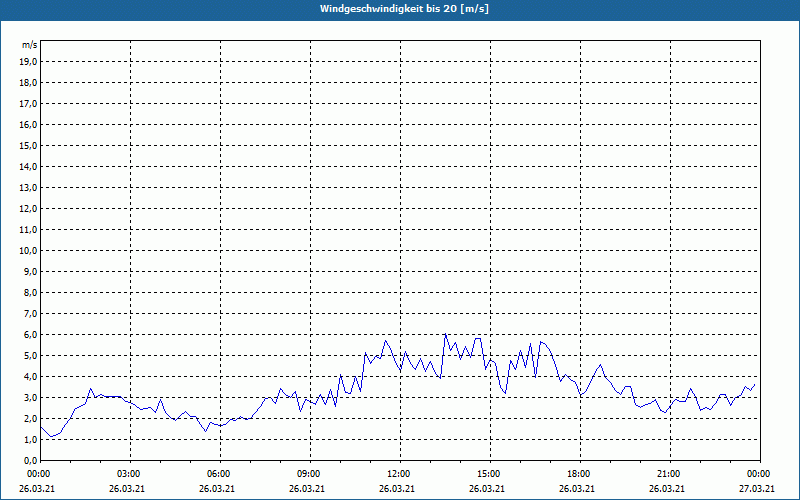
Task: Select the 12,0 y-axis value
Action: coord(28,208)
